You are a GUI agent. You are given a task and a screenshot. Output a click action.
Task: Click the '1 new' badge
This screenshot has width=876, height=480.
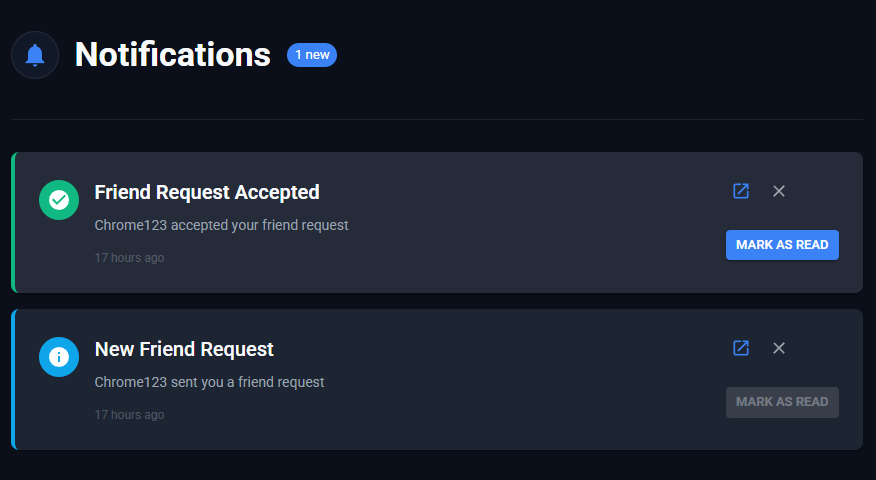[312, 55]
